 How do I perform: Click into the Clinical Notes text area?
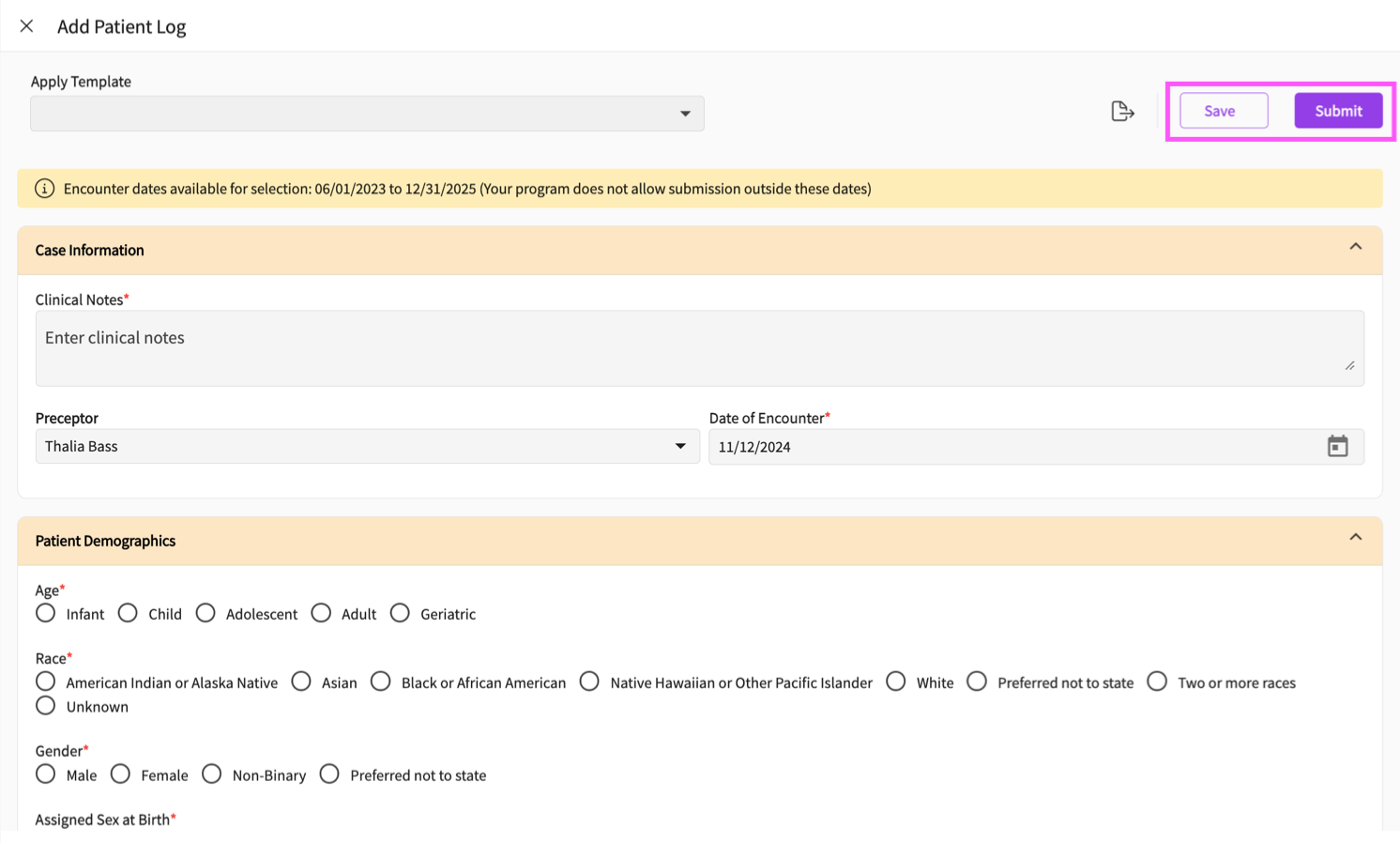699,348
